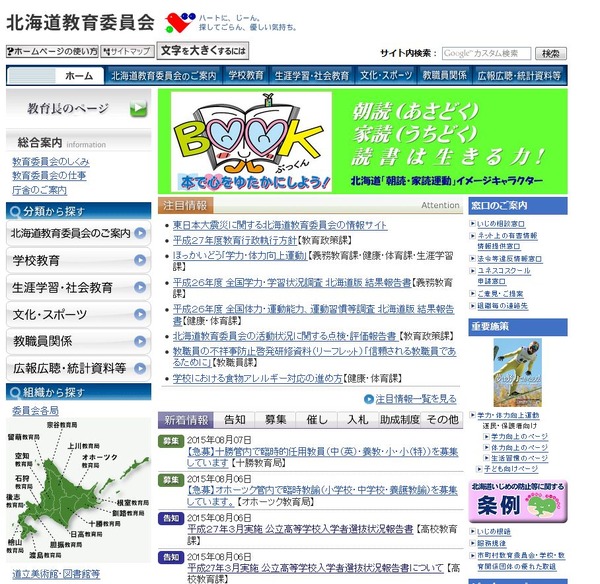Image resolution: width=600 pixels, height=584 pixels.
Task: Click the green arrow on 教育長のページ banner
Action: coord(138,108)
